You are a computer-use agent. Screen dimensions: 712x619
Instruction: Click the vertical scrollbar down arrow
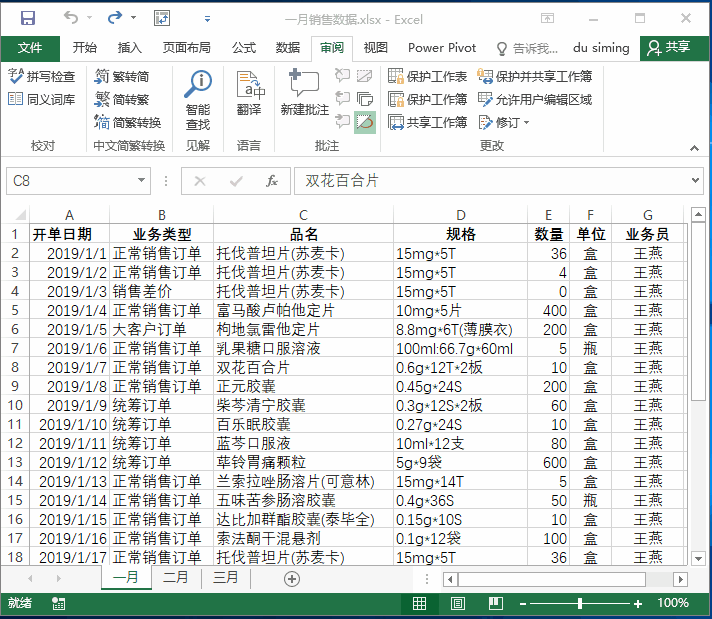tap(698, 558)
